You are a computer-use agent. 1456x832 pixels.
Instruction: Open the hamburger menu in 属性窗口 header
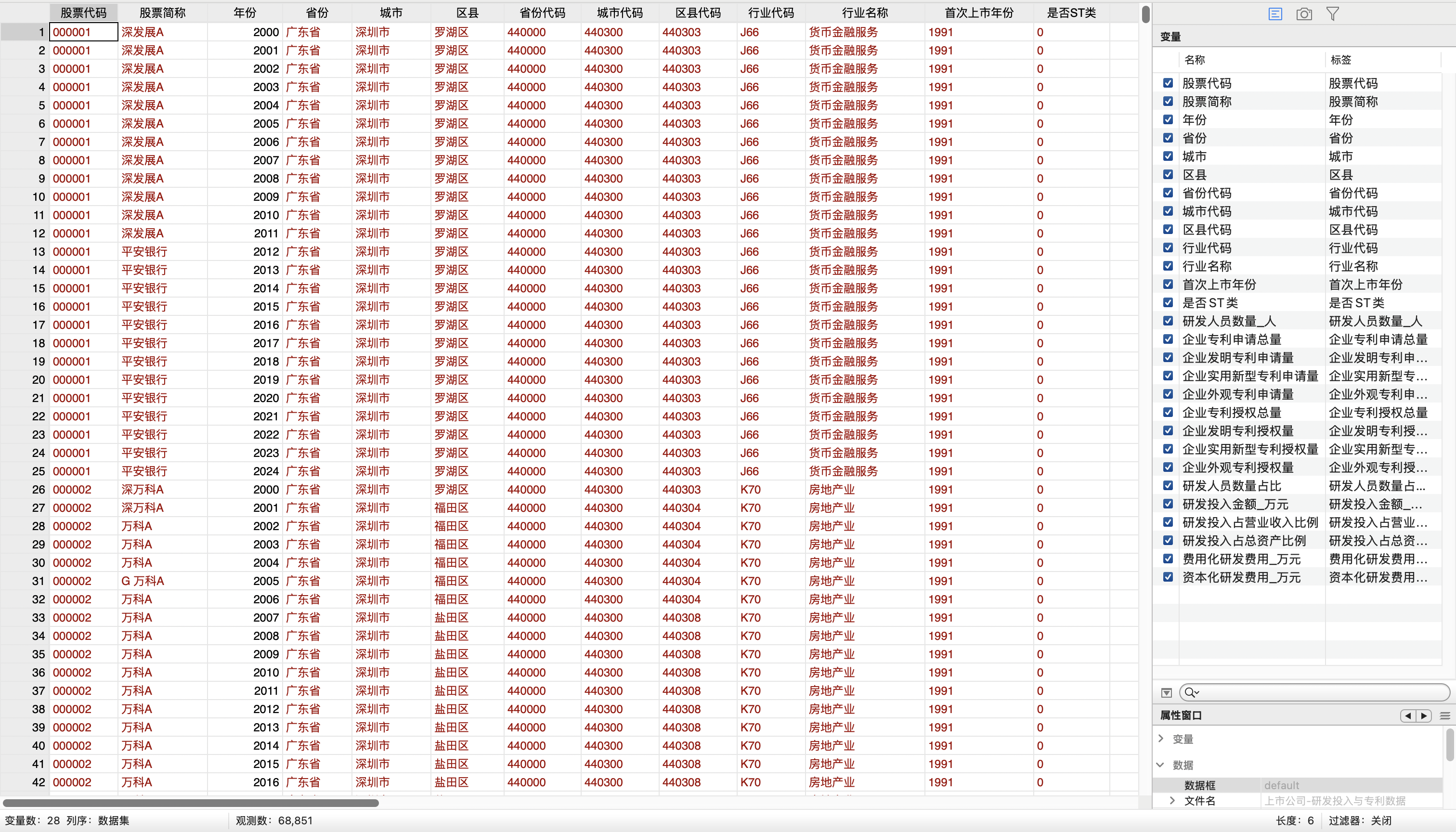point(1445,715)
